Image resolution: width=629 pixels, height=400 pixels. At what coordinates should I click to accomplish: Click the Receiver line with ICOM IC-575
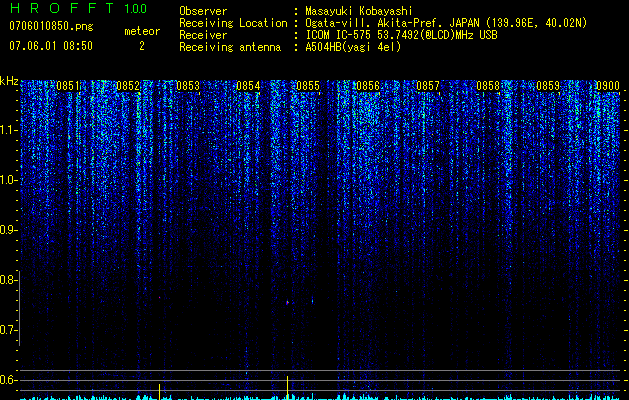338,35
